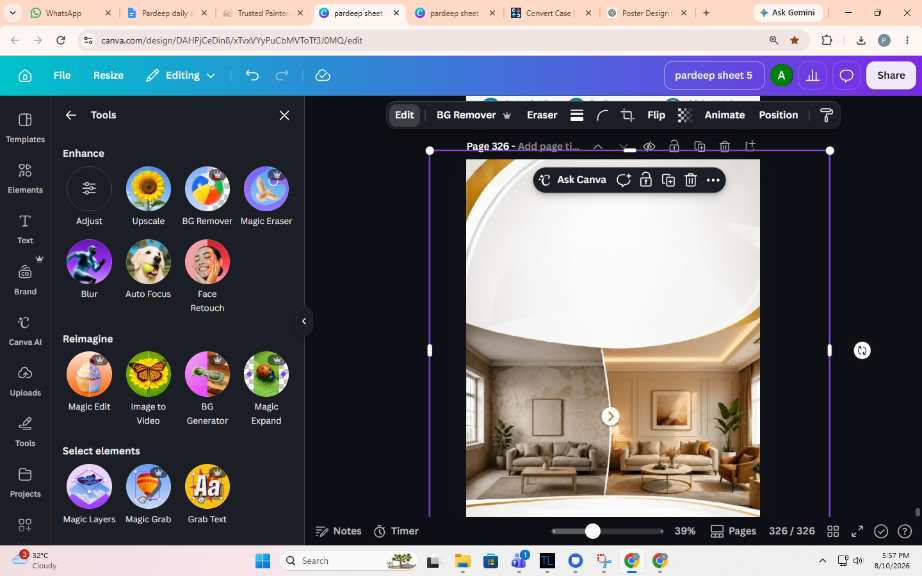Toggle lock on the selected element

(x=646, y=180)
